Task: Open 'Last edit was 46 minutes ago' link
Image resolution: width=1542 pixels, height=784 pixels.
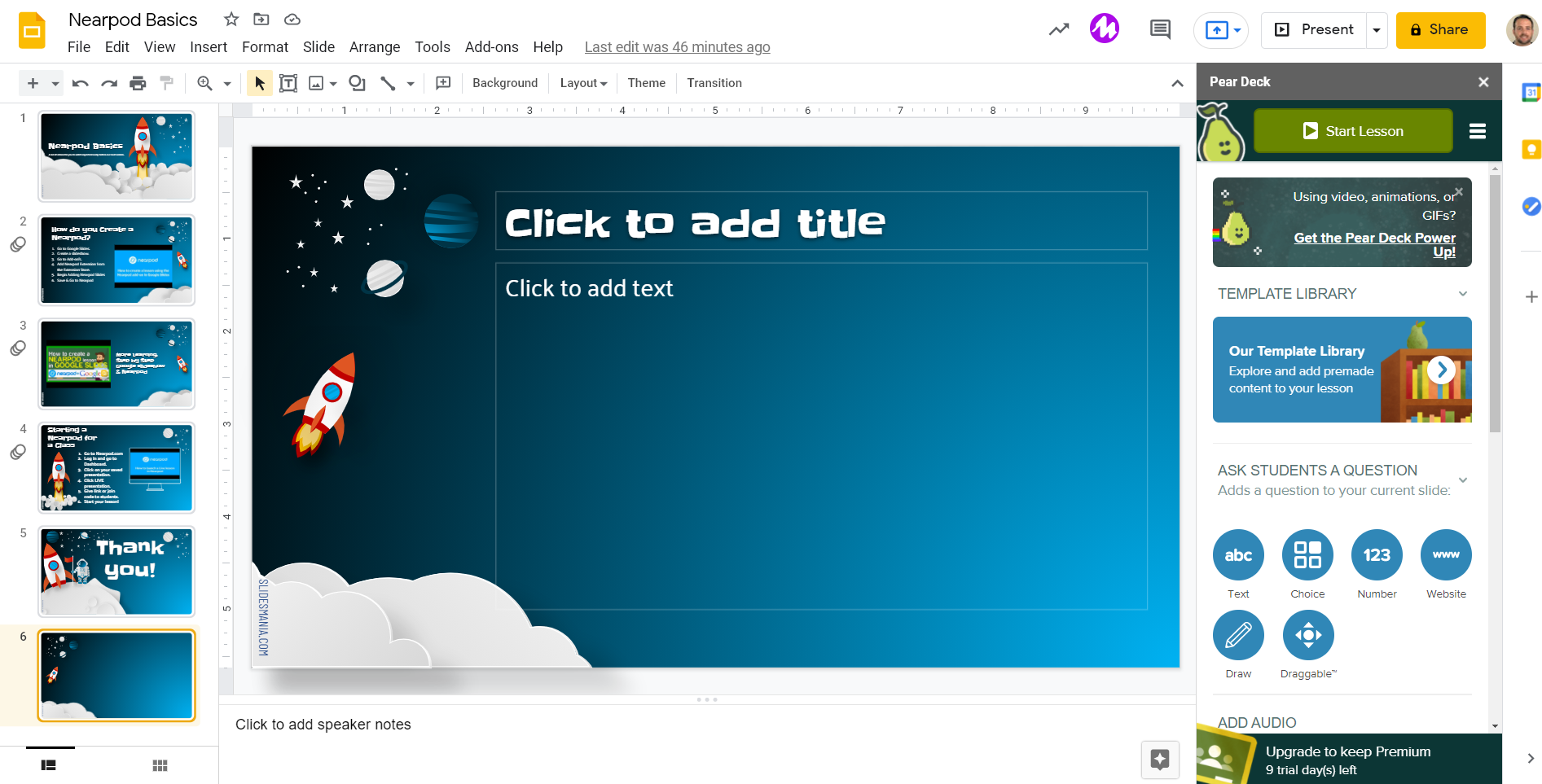Action: coord(678,47)
